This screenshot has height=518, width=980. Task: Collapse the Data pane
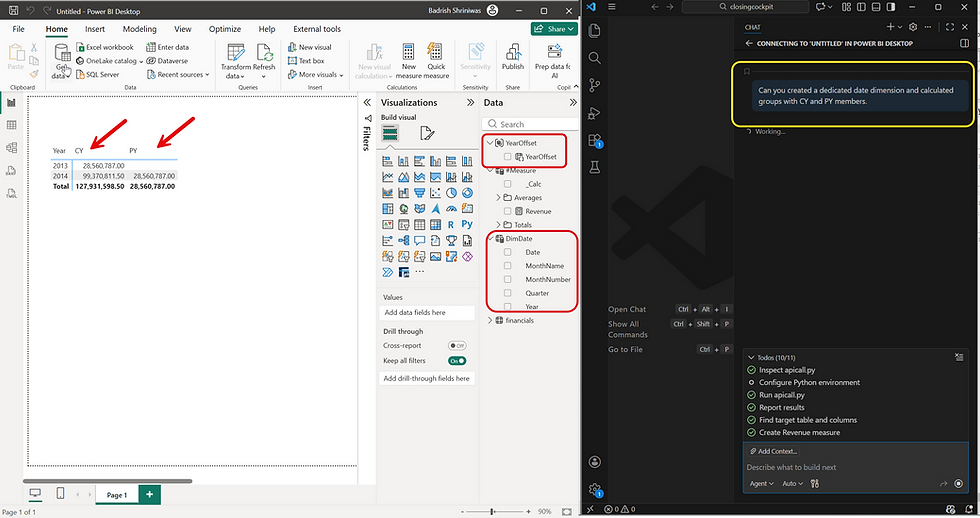click(x=572, y=102)
